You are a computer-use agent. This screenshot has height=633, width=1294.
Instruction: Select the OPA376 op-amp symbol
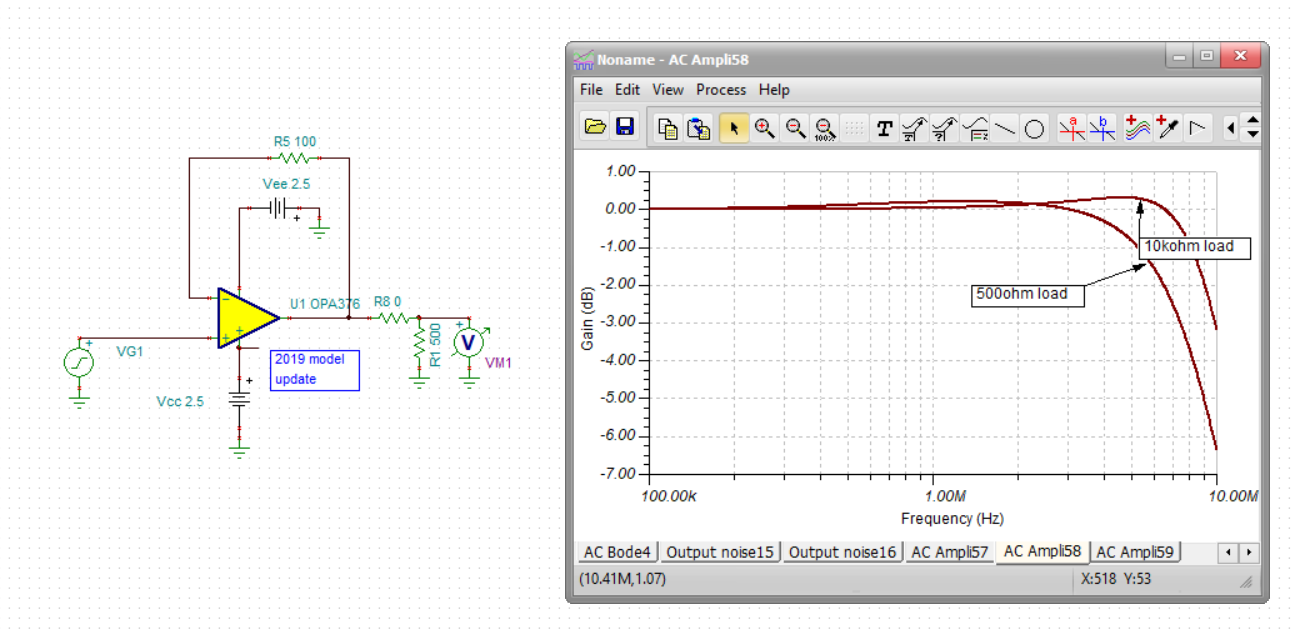(247, 318)
